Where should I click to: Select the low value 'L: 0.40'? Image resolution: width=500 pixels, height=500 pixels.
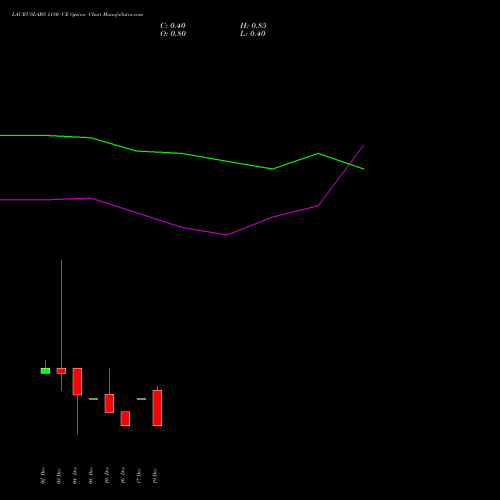[253, 34]
